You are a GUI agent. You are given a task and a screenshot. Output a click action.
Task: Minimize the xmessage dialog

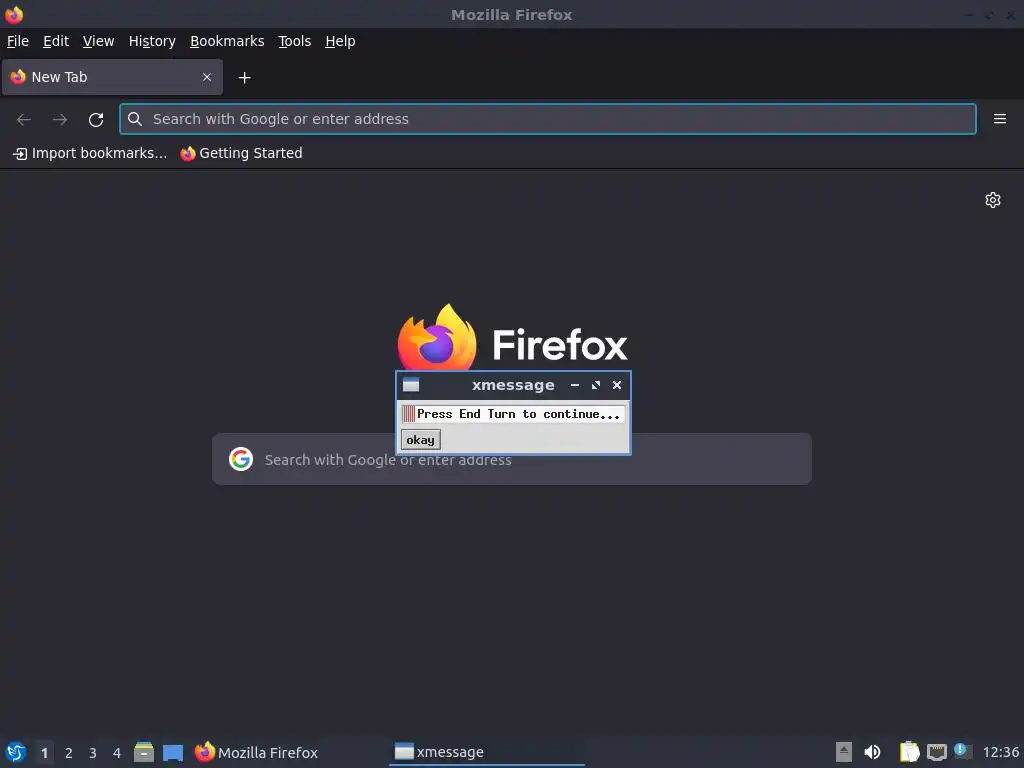[575, 385]
